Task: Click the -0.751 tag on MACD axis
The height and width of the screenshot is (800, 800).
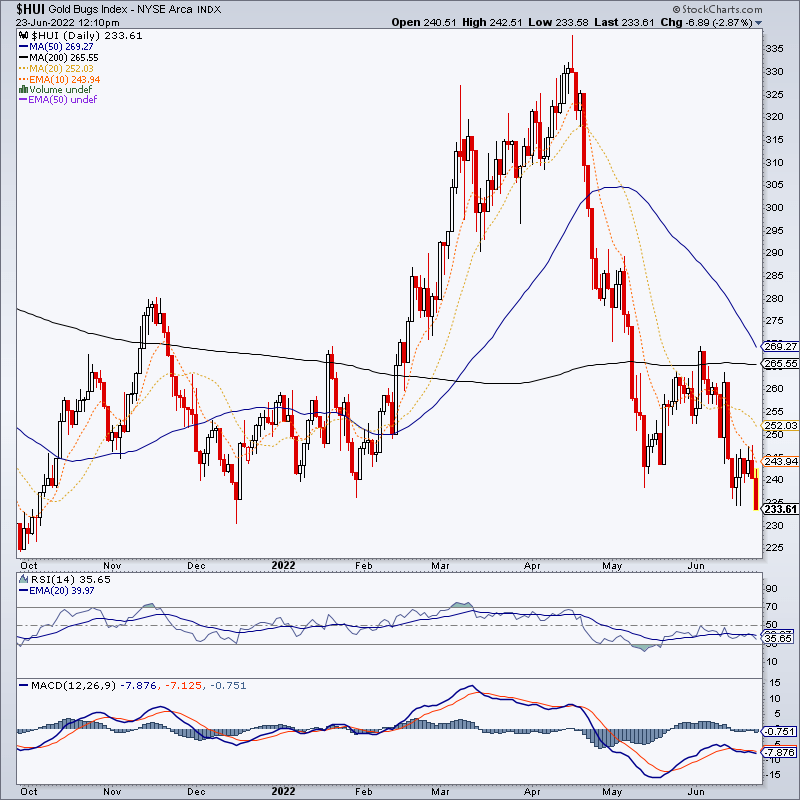Action: pos(779,732)
